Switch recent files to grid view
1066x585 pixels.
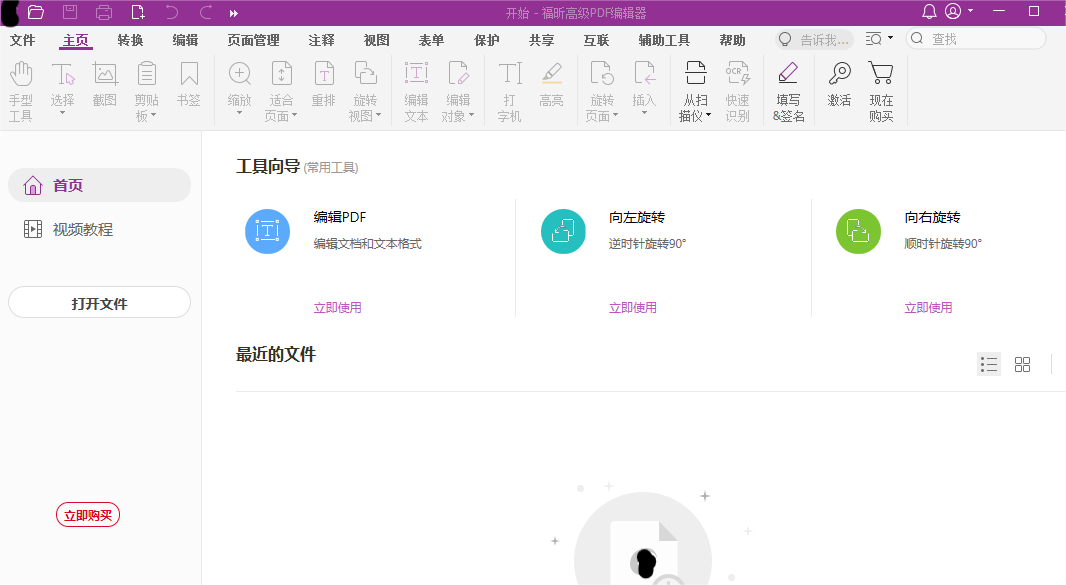(1022, 364)
